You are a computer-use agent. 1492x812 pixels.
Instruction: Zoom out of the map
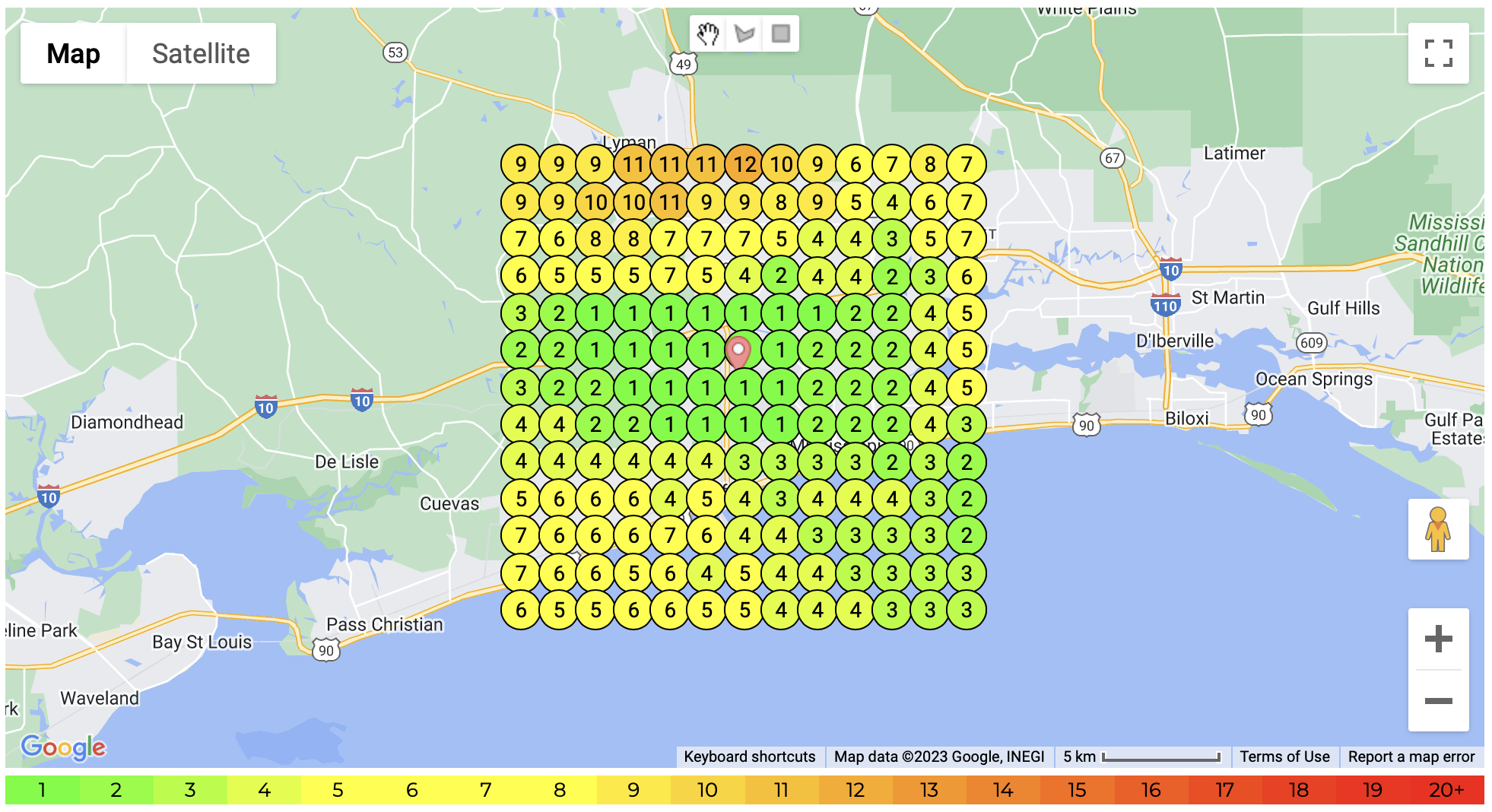tap(1438, 701)
